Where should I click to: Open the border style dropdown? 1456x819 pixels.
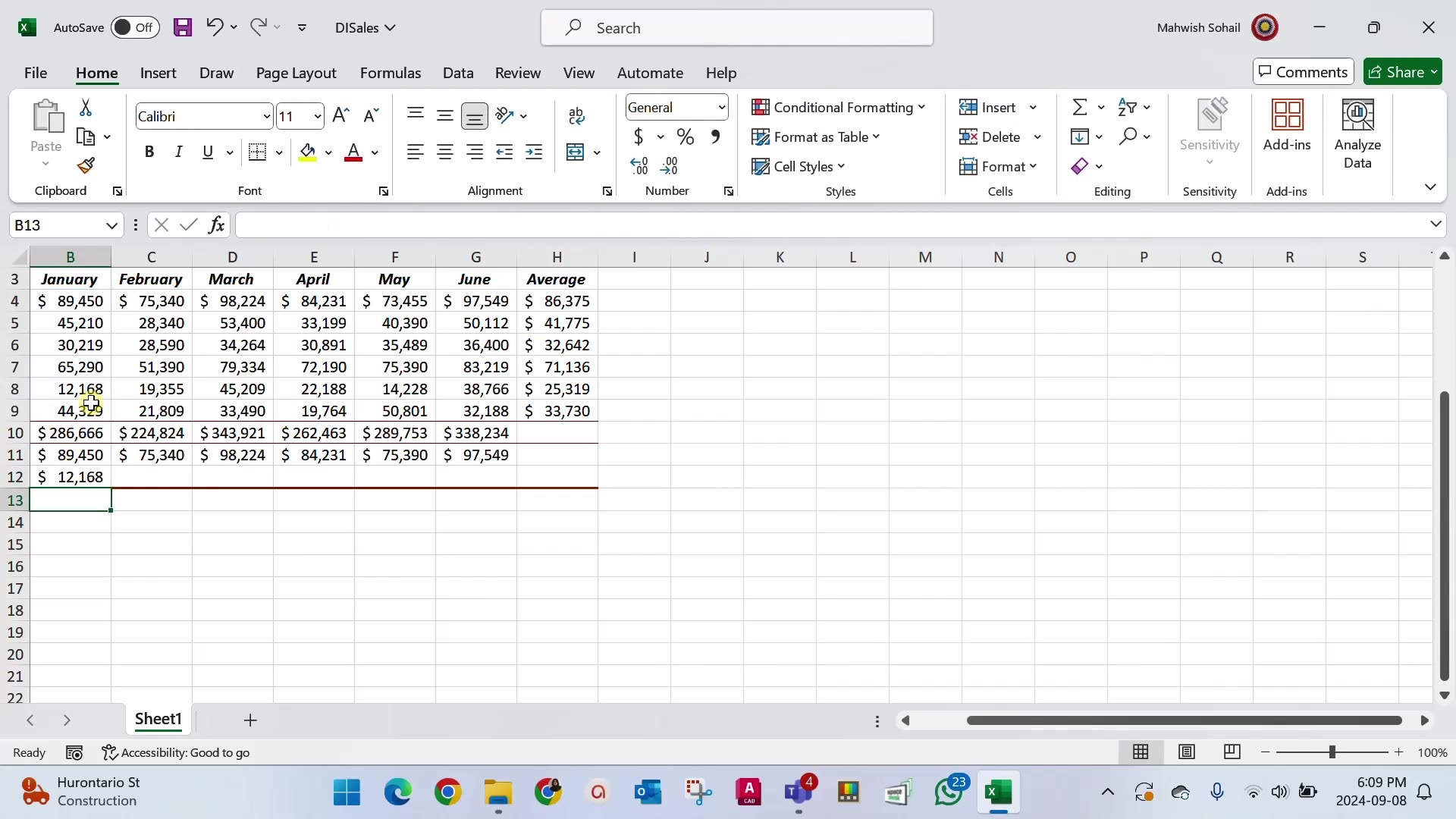click(x=279, y=152)
